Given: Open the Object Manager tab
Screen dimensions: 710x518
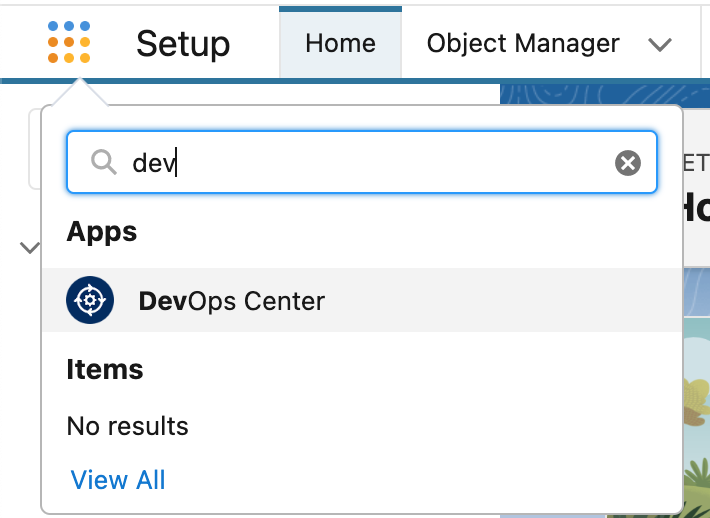Looking at the screenshot, I should [523, 43].
